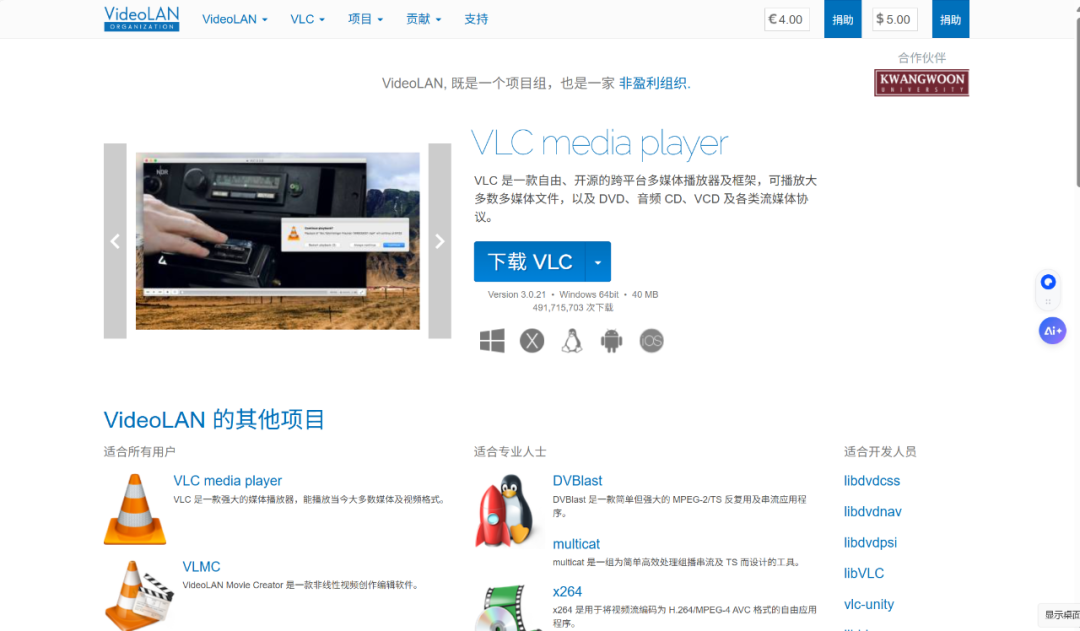Expand the download VLC options arrow
This screenshot has width=1080, height=631.
(x=597, y=262)
